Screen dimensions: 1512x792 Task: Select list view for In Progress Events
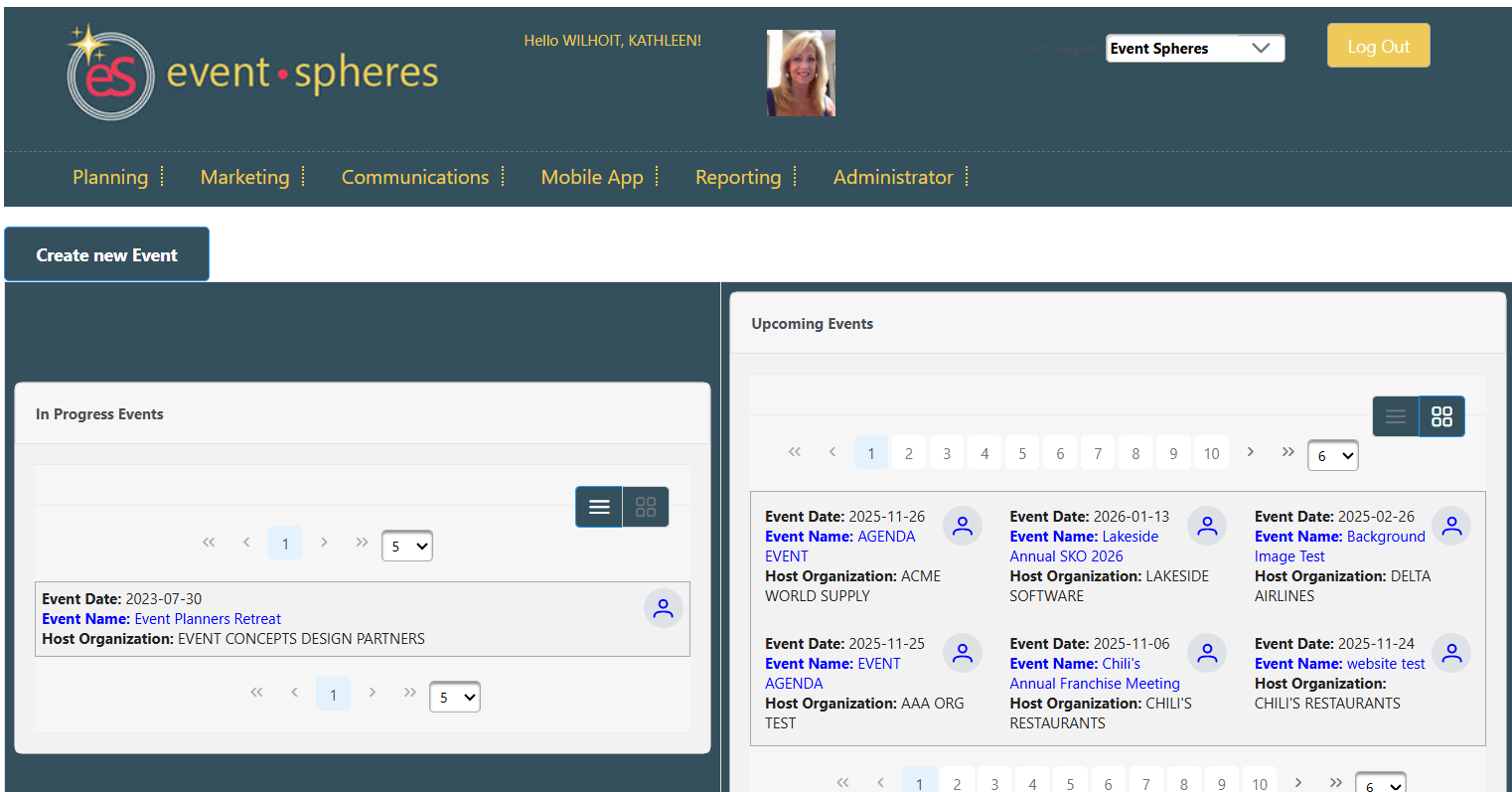tap(598, 506)
